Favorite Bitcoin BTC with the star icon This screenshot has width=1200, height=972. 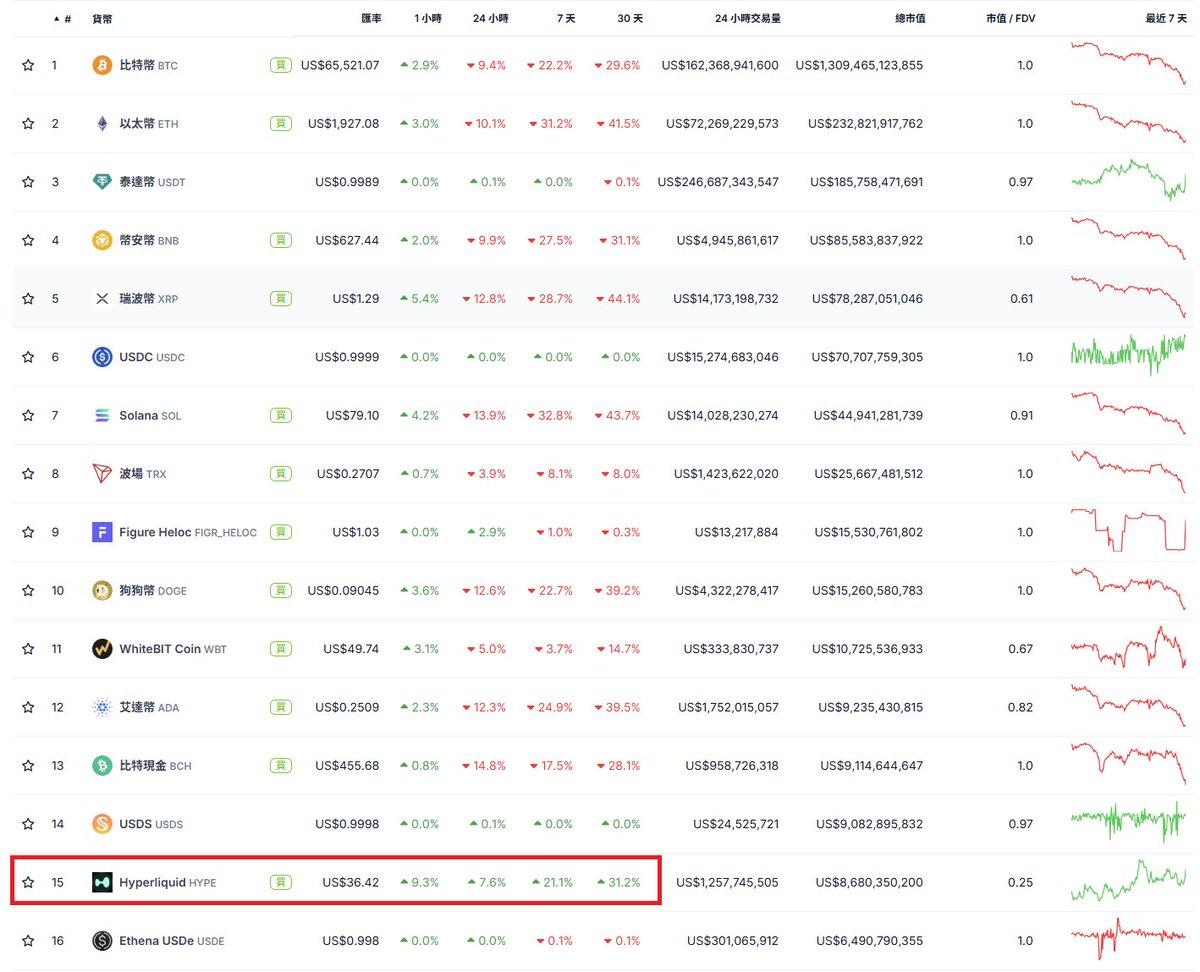click(x=28, y=66)
